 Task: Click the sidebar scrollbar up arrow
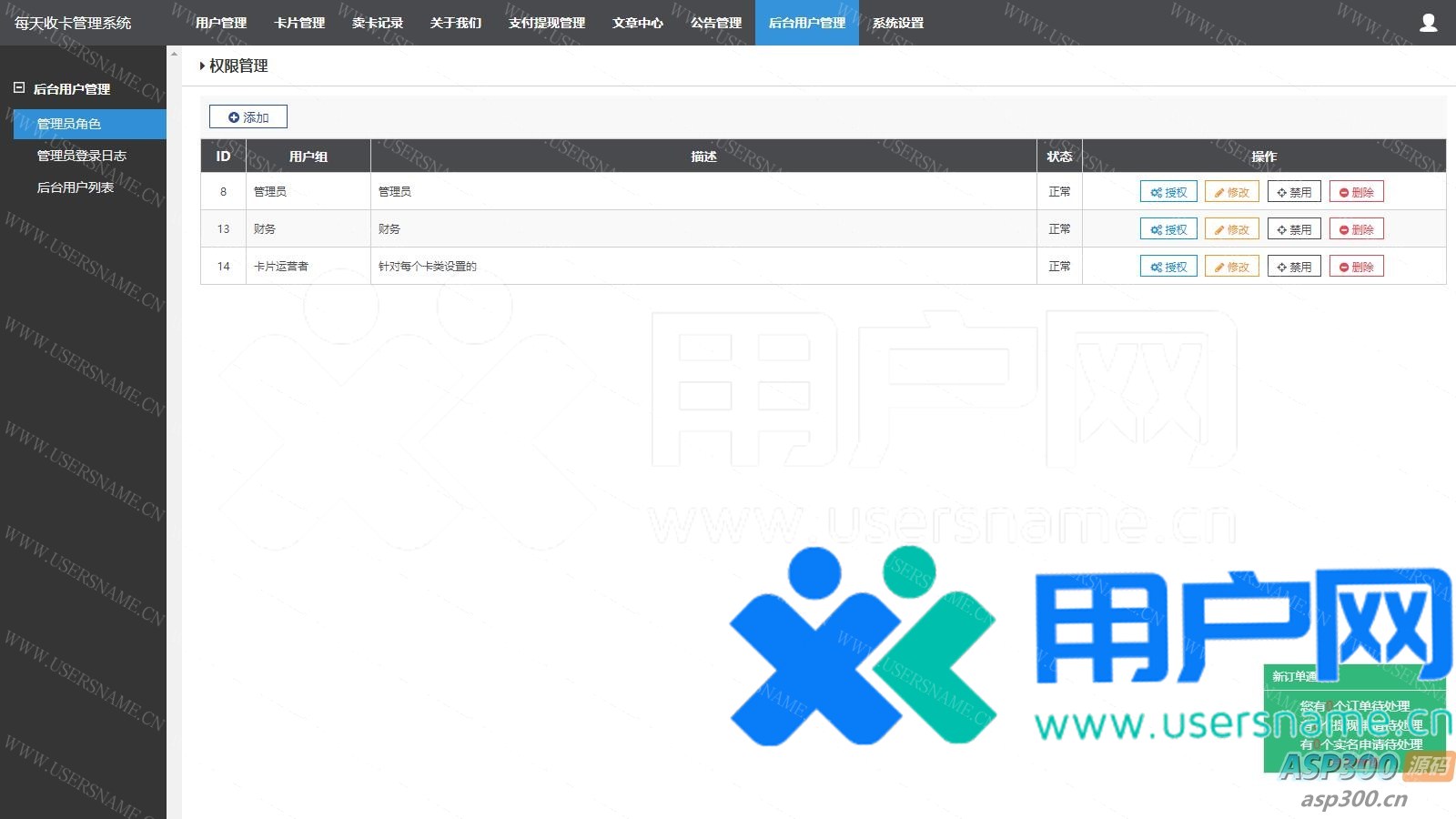click(x=174, y=54)
